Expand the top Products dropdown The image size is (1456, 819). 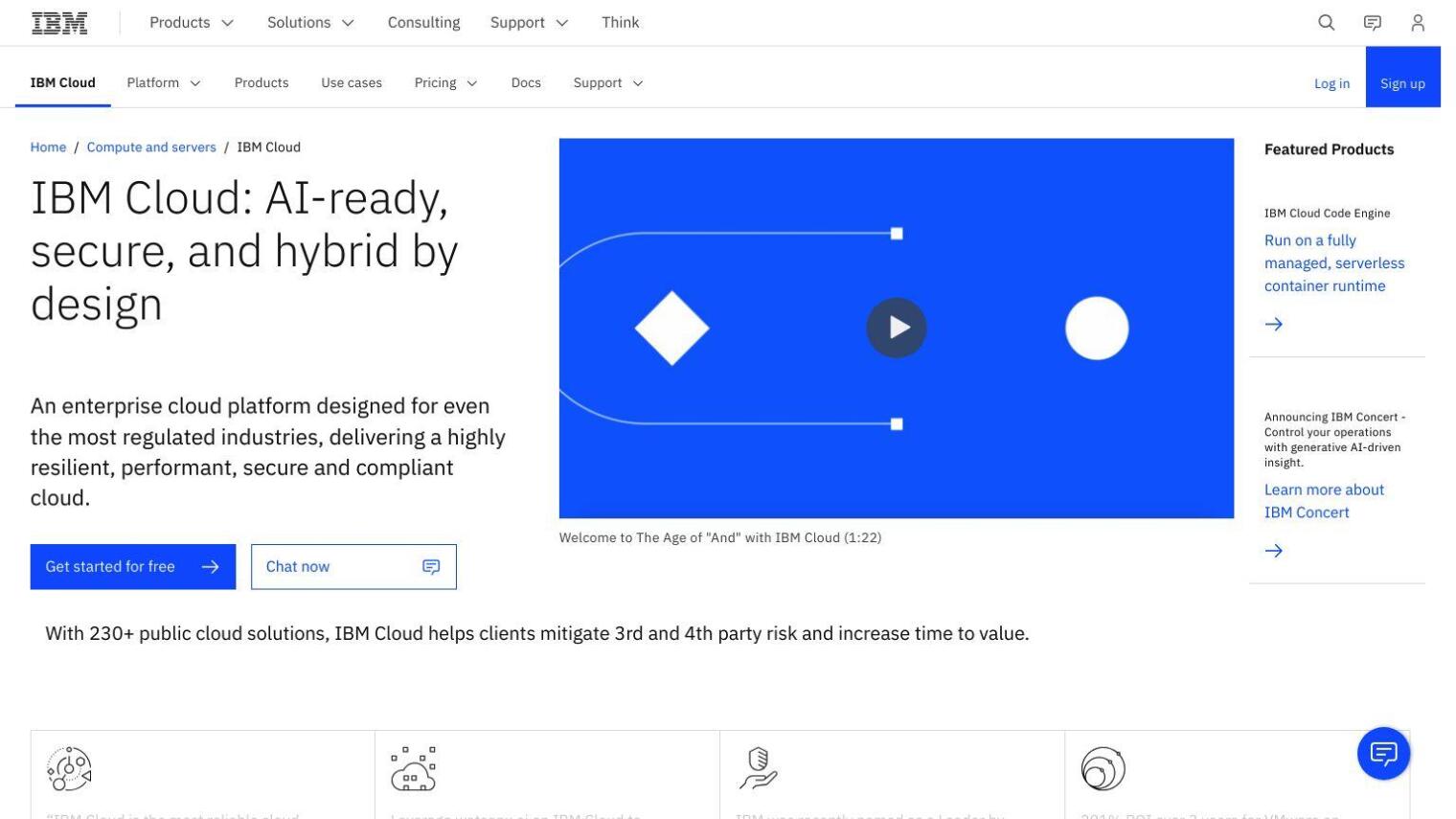coord(191,23)
